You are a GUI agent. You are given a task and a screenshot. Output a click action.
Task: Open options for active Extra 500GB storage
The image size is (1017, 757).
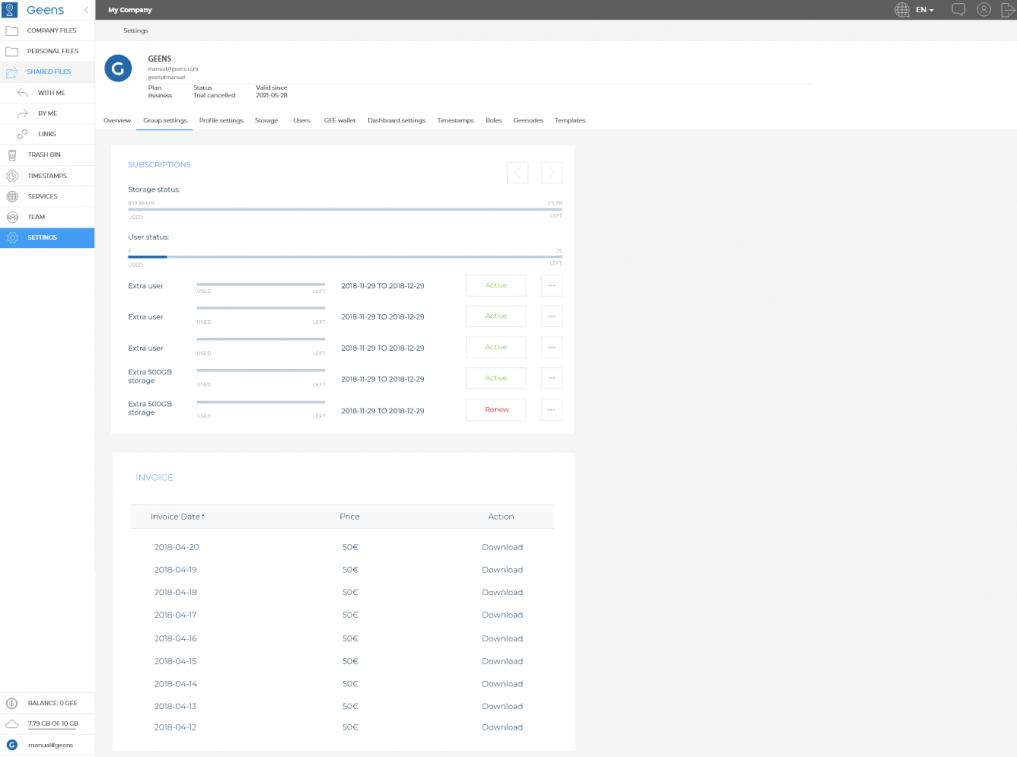pos(551,378)
